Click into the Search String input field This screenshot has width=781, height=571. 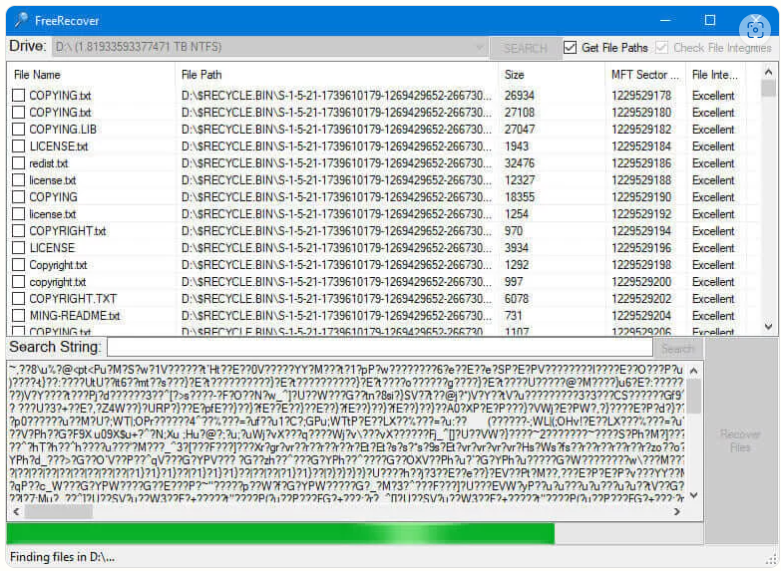click(x=380, y=347)
